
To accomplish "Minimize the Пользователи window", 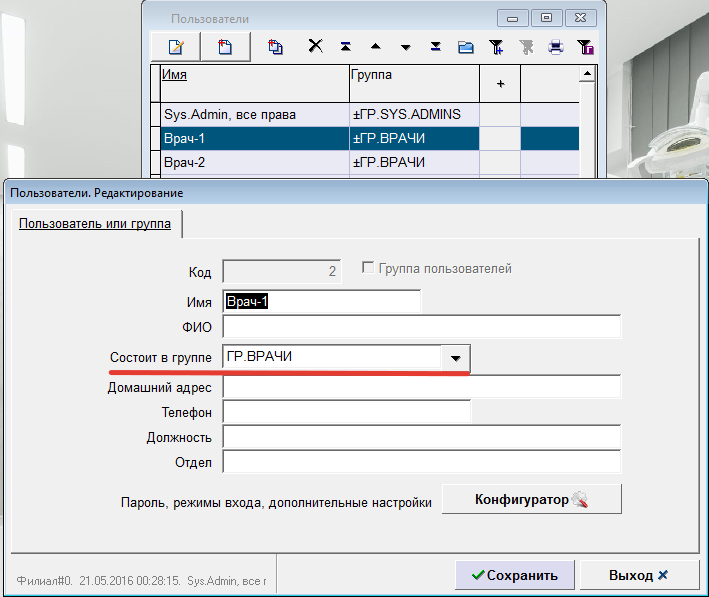I will pos(512,19).
